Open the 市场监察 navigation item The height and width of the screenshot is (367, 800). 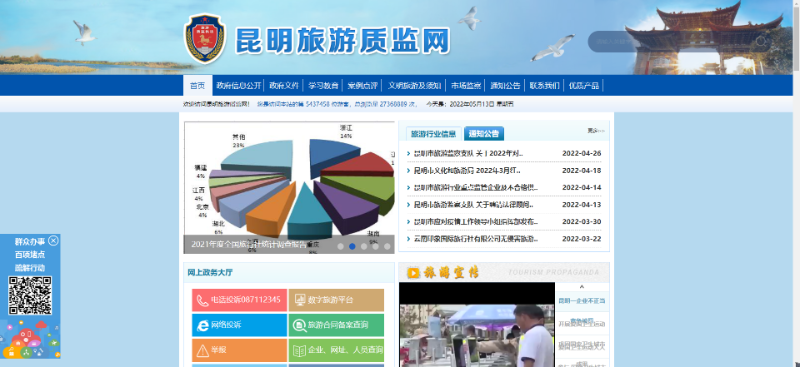pos(466,85)
